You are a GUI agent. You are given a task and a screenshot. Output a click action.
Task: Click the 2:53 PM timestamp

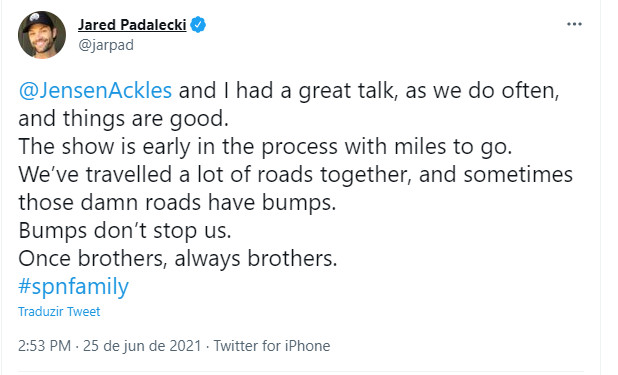(45, 346)
